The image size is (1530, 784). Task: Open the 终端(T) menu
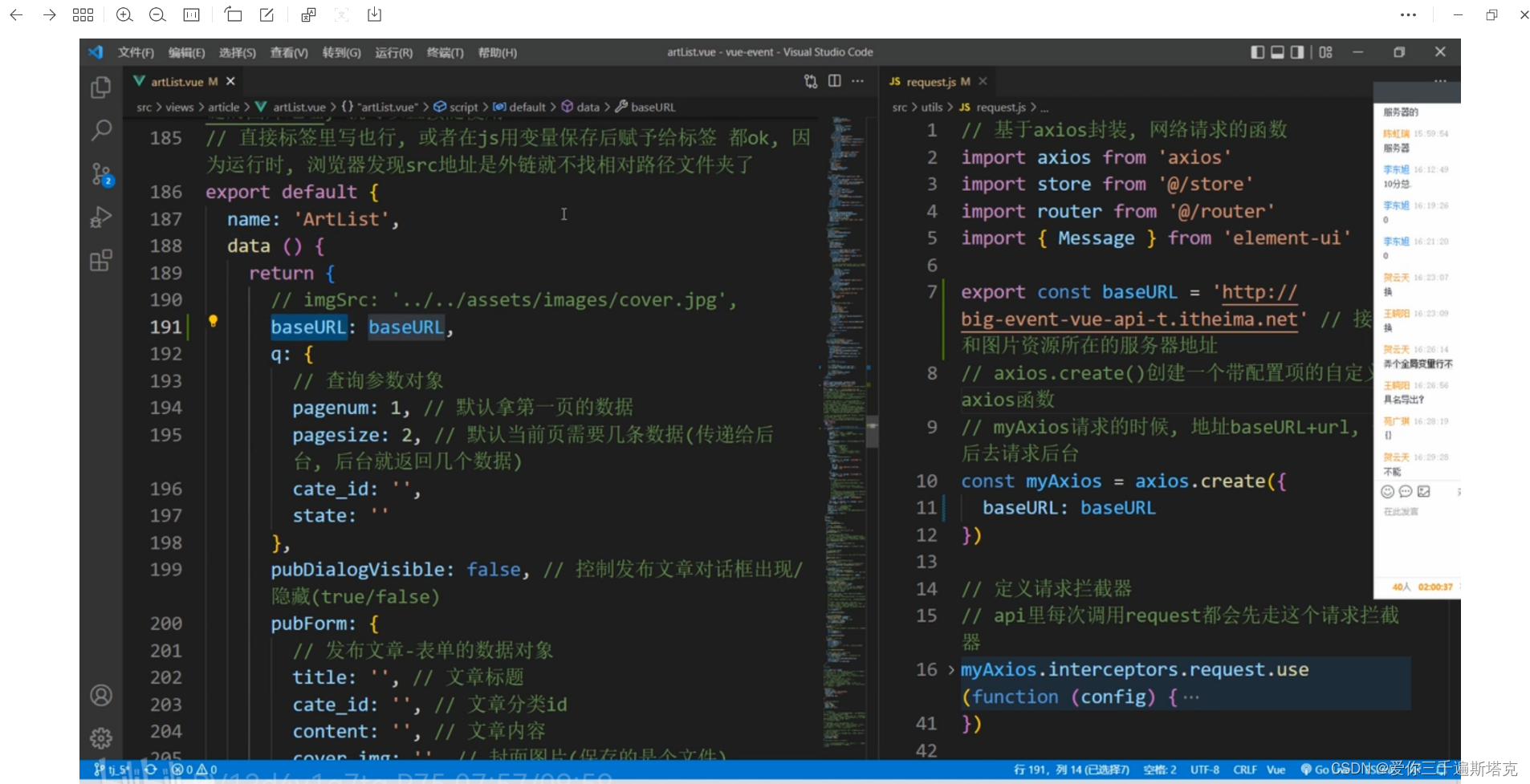click(445, 52)
